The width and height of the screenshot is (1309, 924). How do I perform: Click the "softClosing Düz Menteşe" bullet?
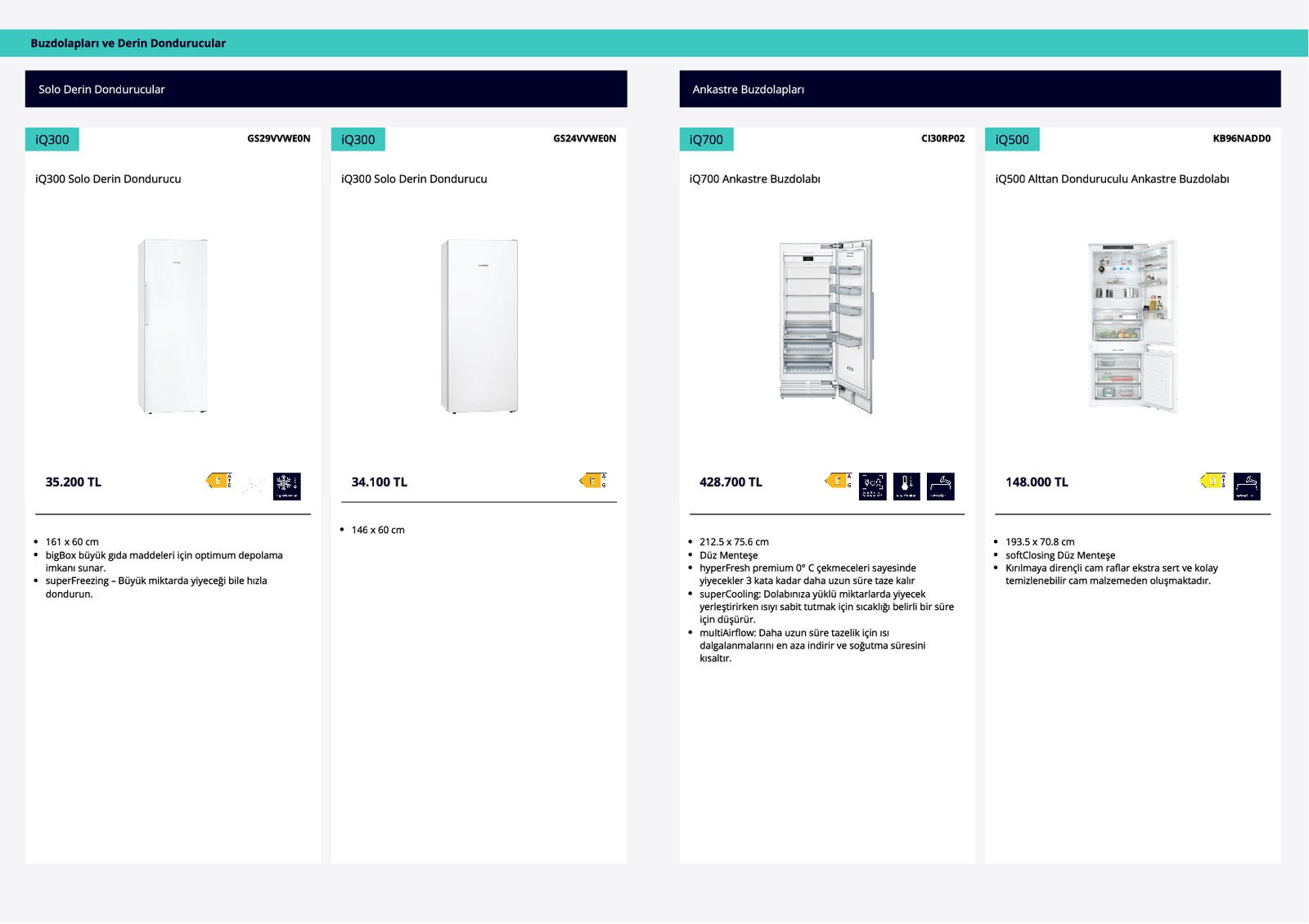click(x=1060, y=555)
